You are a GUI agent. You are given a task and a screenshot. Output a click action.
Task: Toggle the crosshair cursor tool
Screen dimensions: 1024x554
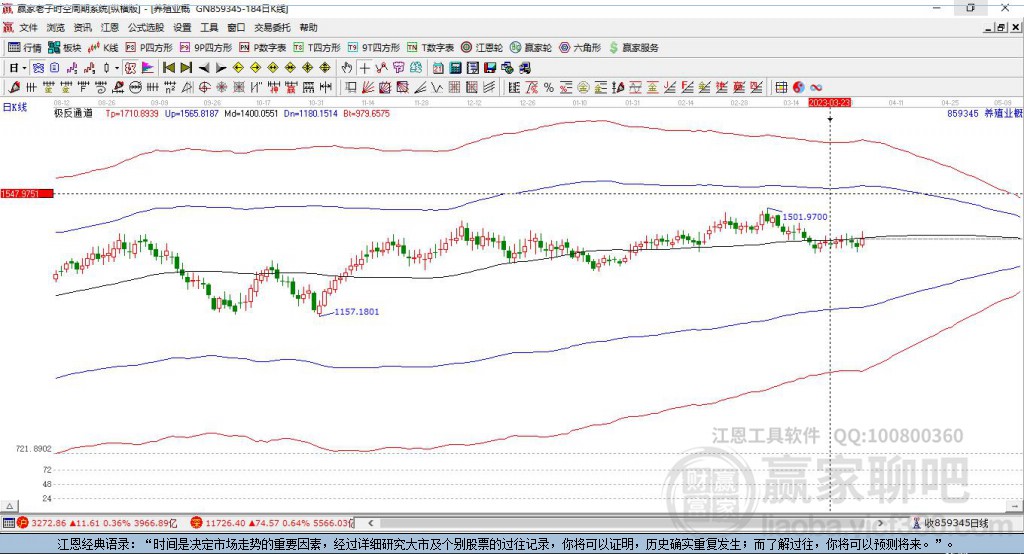pos(364,68)
